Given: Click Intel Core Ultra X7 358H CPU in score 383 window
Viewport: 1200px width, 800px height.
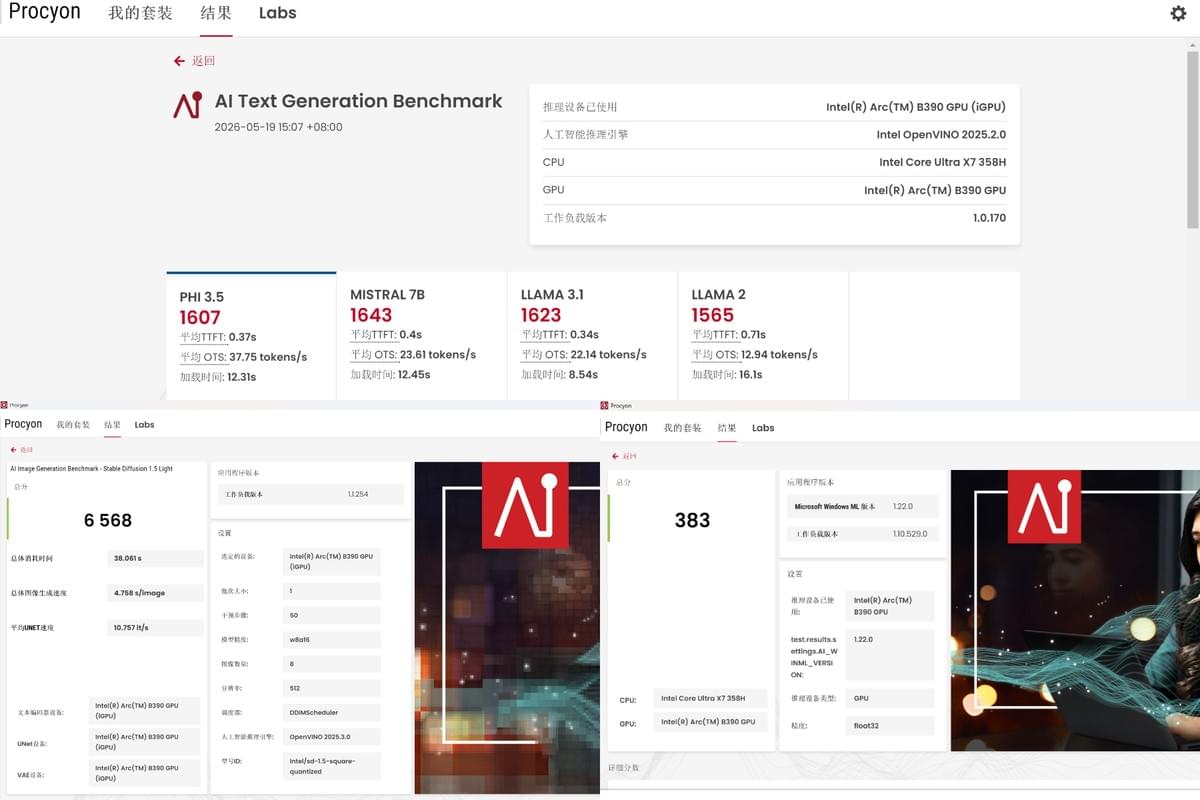Looking at the screenshot, I should tap(710, 698).
